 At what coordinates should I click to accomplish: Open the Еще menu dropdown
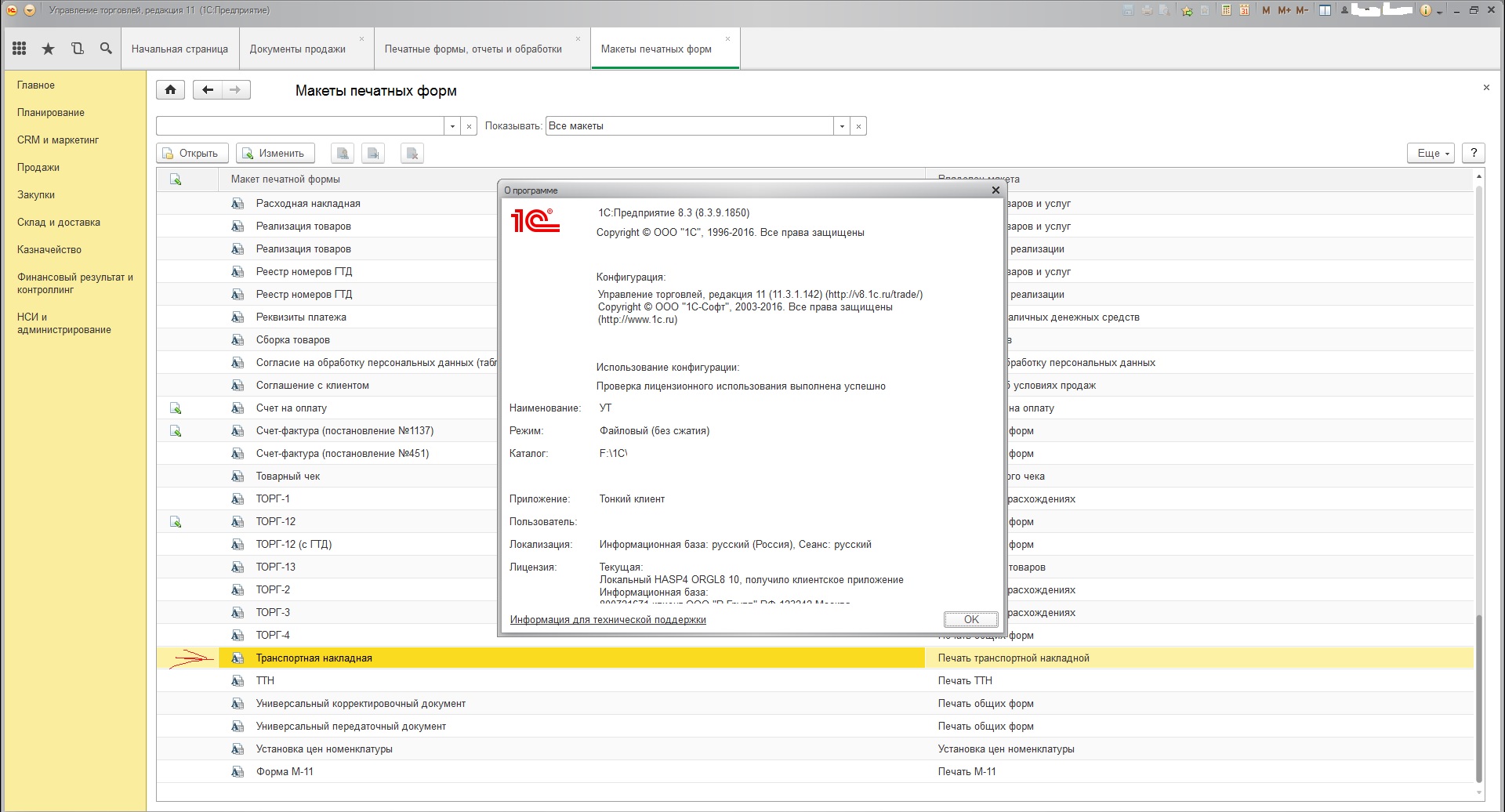(1431, 153)
